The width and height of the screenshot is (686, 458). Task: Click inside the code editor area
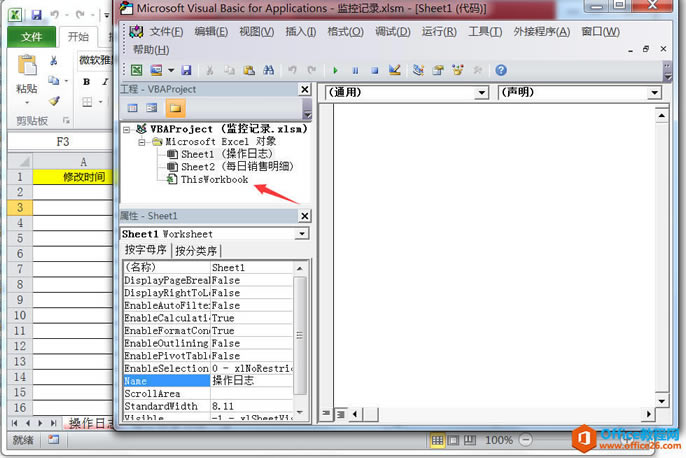pos(494,256)
